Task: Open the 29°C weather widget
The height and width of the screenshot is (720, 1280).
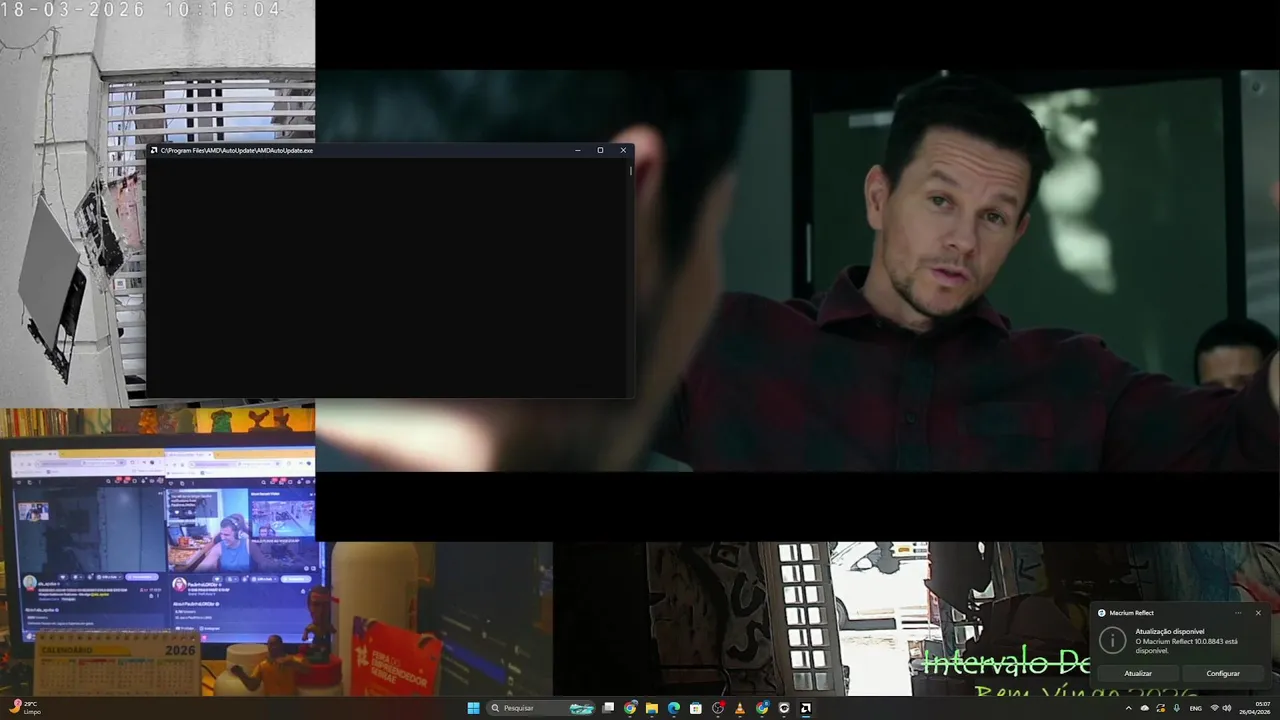Action: tap(26, 708)
